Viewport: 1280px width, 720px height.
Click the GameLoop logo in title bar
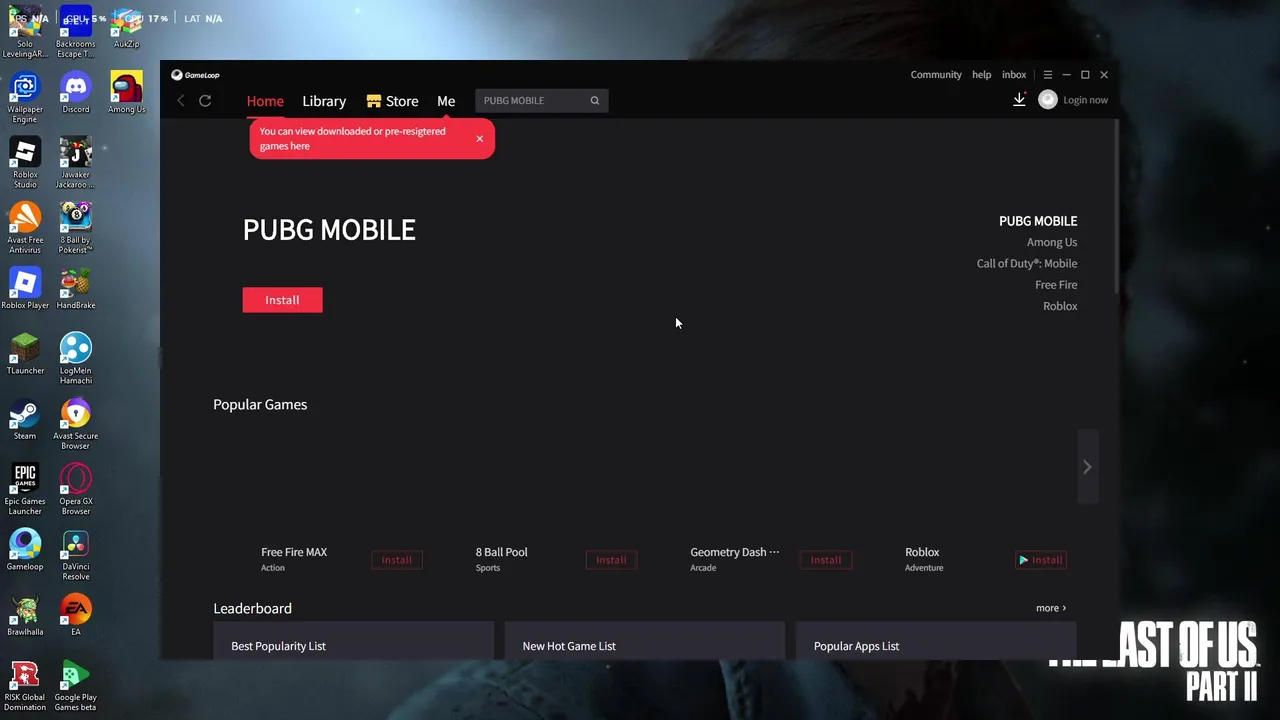click(195, 75)
